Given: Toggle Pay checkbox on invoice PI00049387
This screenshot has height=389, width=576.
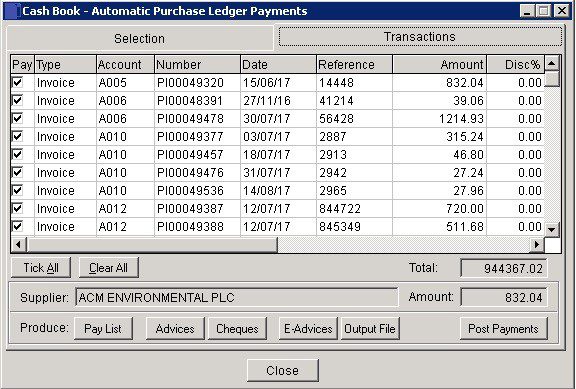Looking at the screenshot, I should [x=17, y=208].
